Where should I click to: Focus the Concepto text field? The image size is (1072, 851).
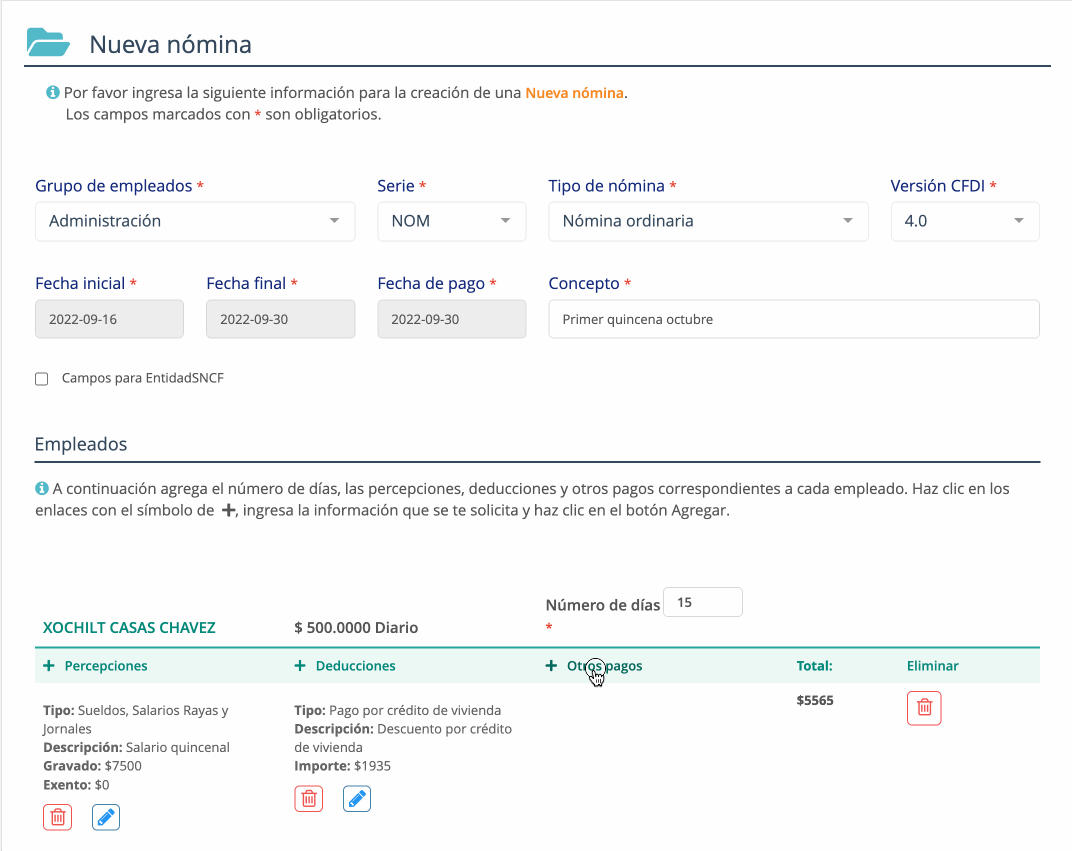[794, 319]
